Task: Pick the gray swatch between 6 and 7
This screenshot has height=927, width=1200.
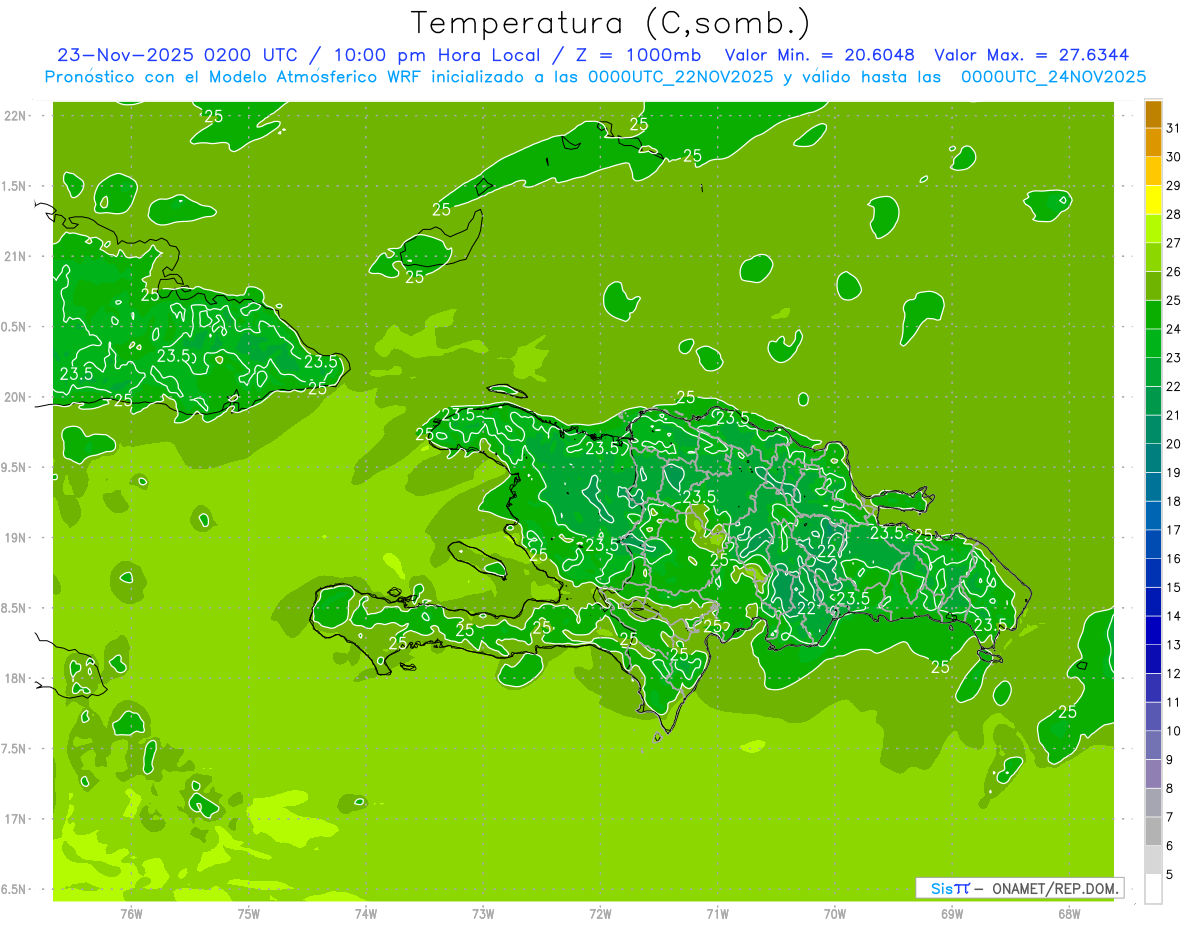Action: (1153, 832)
